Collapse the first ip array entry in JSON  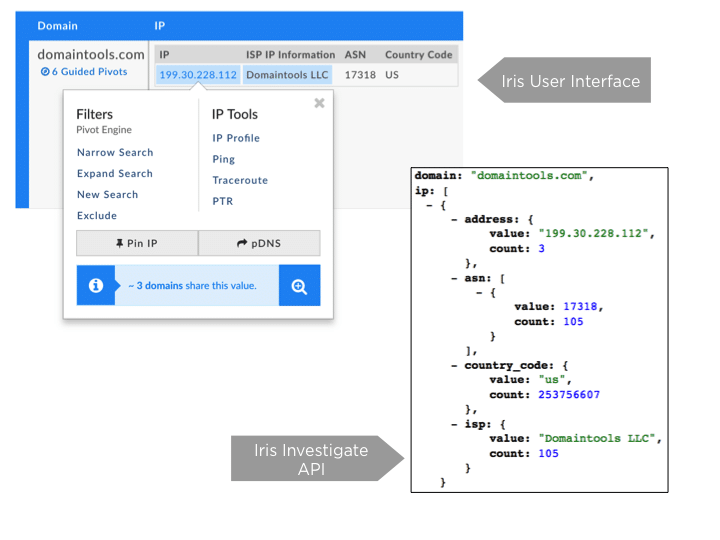[429, 205]
